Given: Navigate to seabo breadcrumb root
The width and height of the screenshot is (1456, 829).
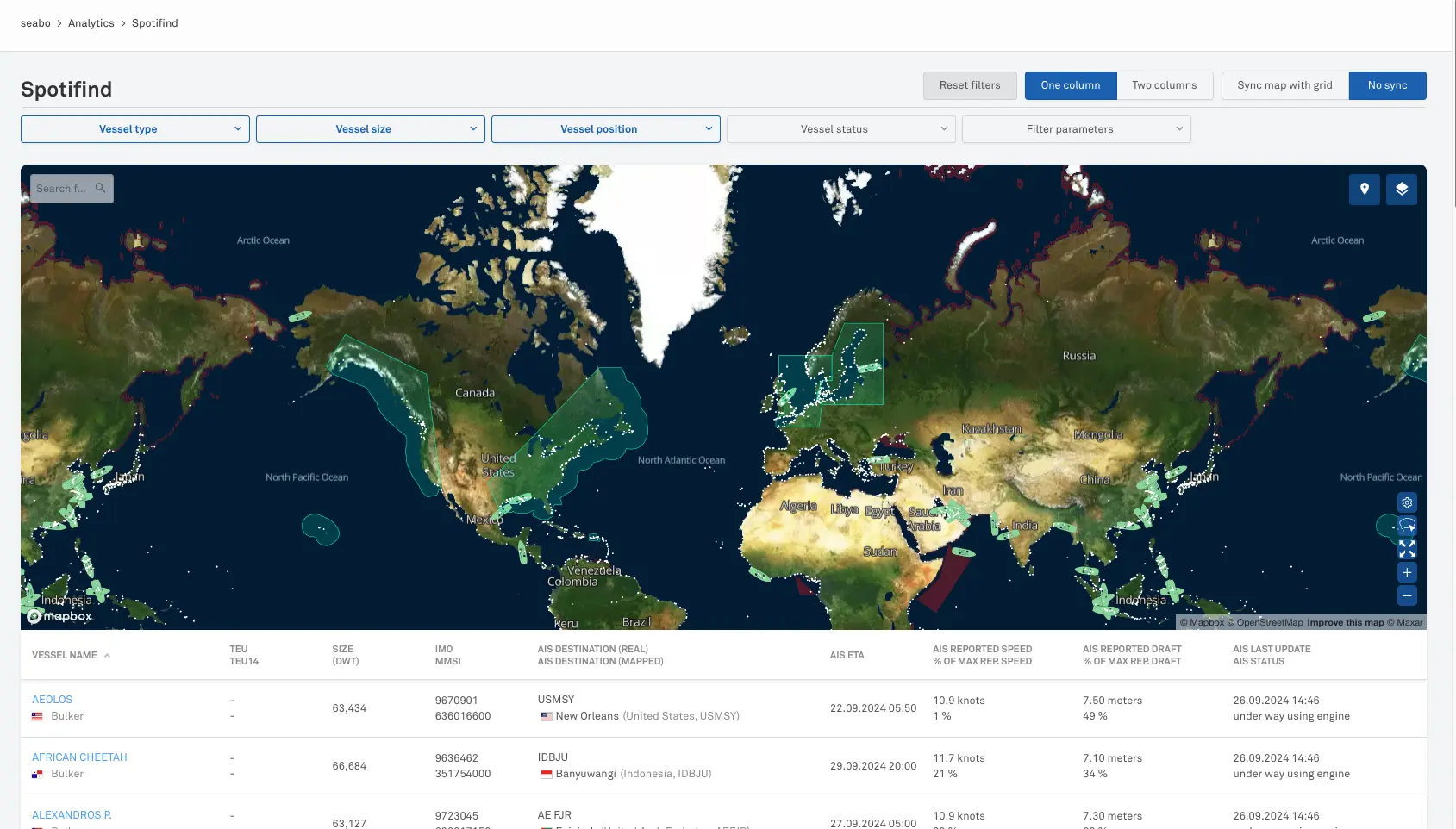Looking at the screenshot, I should pyautogui.click(x=35, y=23).
